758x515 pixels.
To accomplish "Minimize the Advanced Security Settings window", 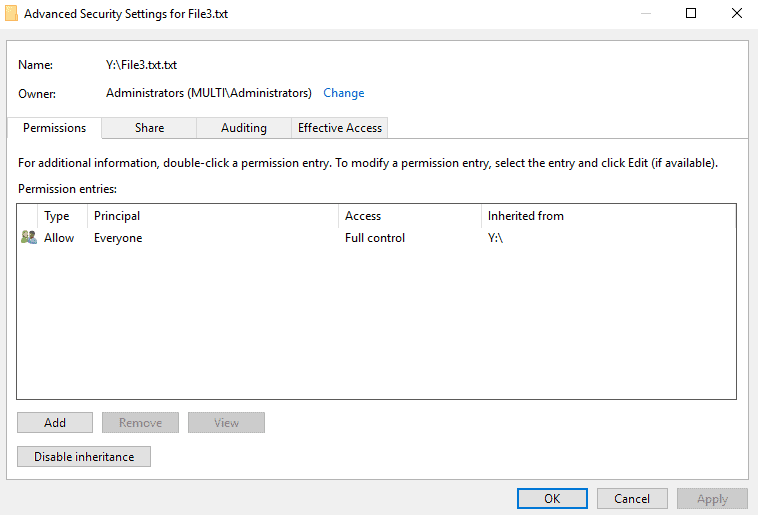I will coord(644,14).
